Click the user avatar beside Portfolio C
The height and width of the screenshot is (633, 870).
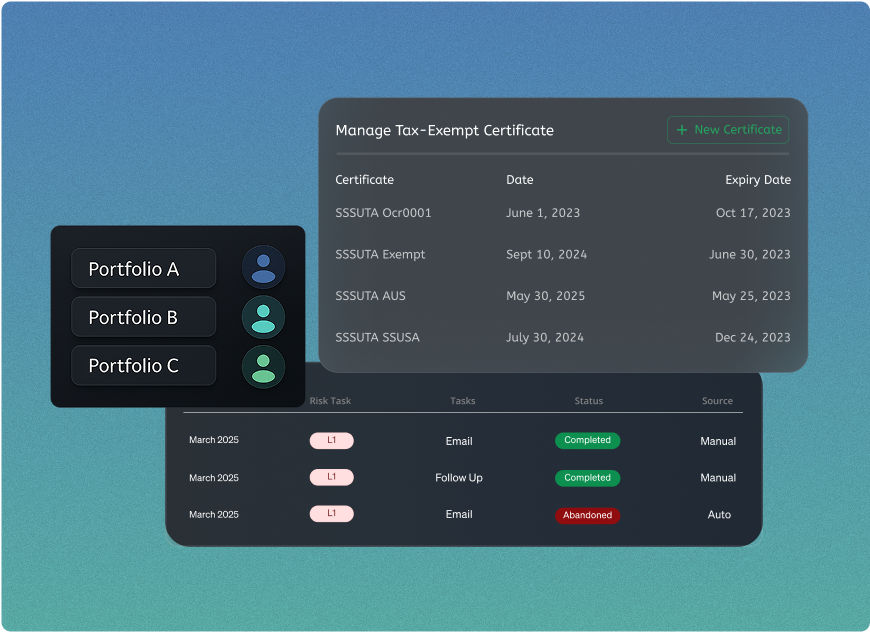click(x=264, y=367)
